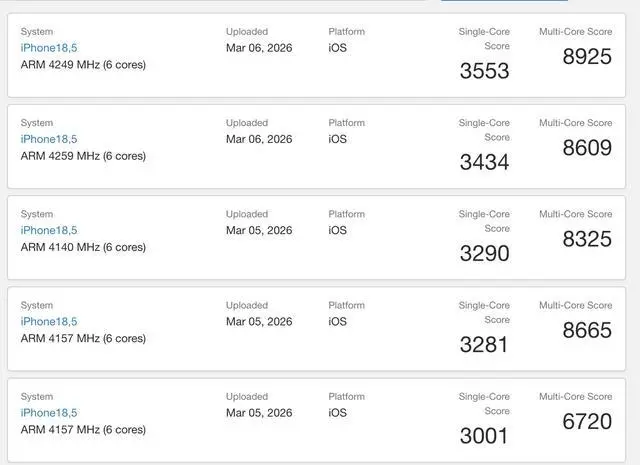Open iPhone18,5 link in the 4140 MHz result
Viewport: 640px width, 465px height.
click(48, 230)
